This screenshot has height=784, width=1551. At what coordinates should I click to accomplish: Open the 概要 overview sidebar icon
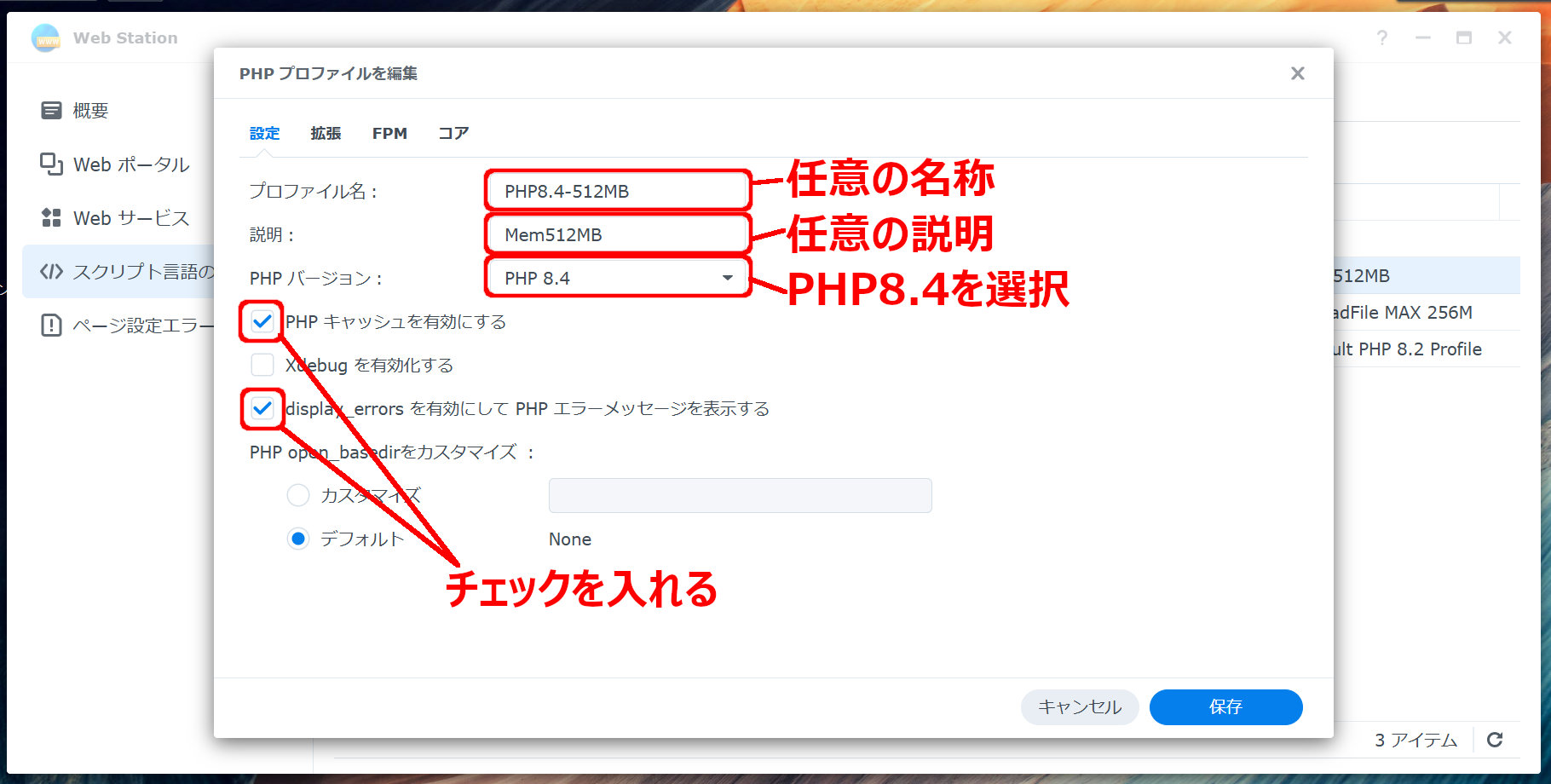(x=51, y=110)
